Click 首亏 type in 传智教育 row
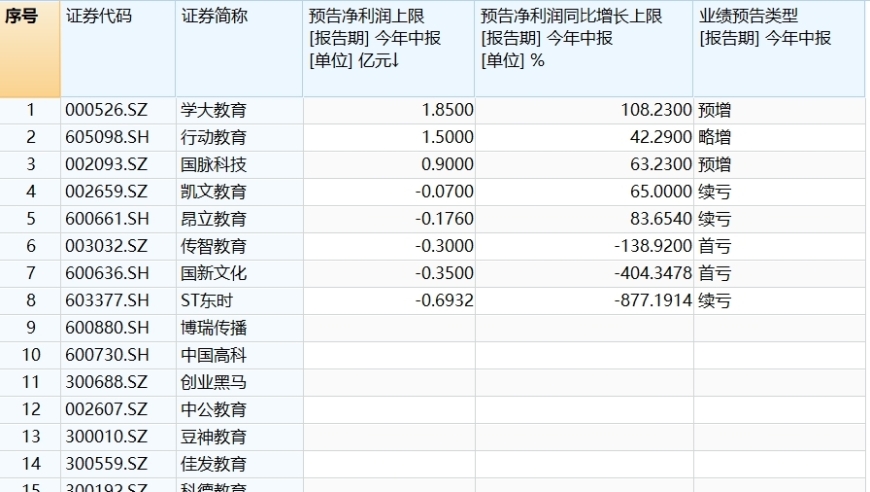Screen dimensions: 870x492 click(x=715, y=246)
